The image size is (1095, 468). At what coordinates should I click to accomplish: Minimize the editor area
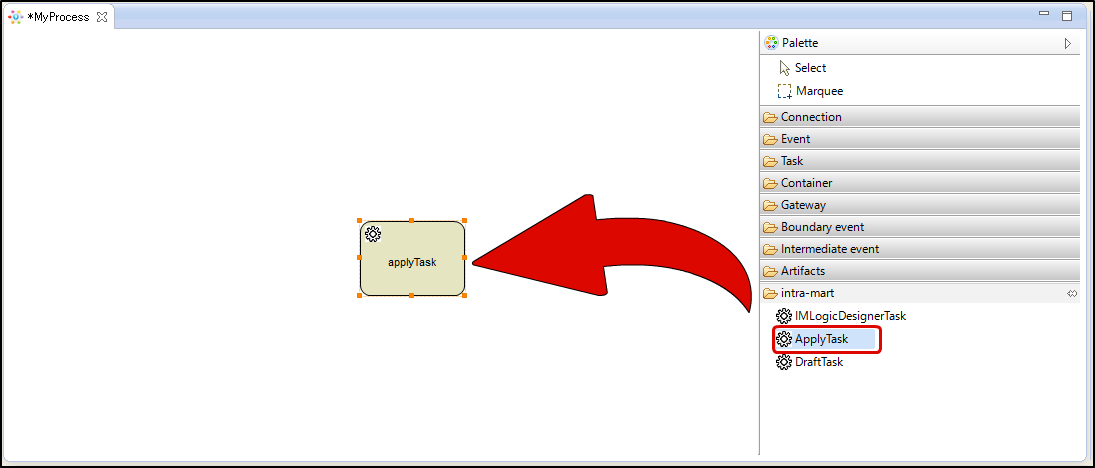pos(1044,14)
